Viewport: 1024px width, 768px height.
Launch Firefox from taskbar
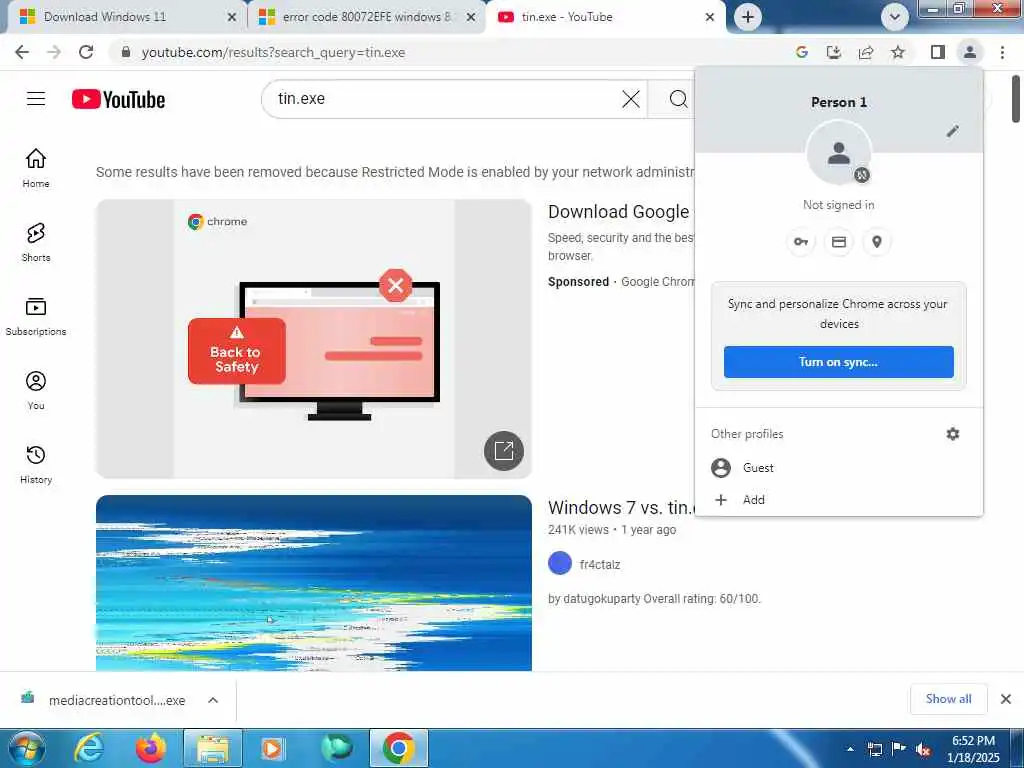[151, 748]
